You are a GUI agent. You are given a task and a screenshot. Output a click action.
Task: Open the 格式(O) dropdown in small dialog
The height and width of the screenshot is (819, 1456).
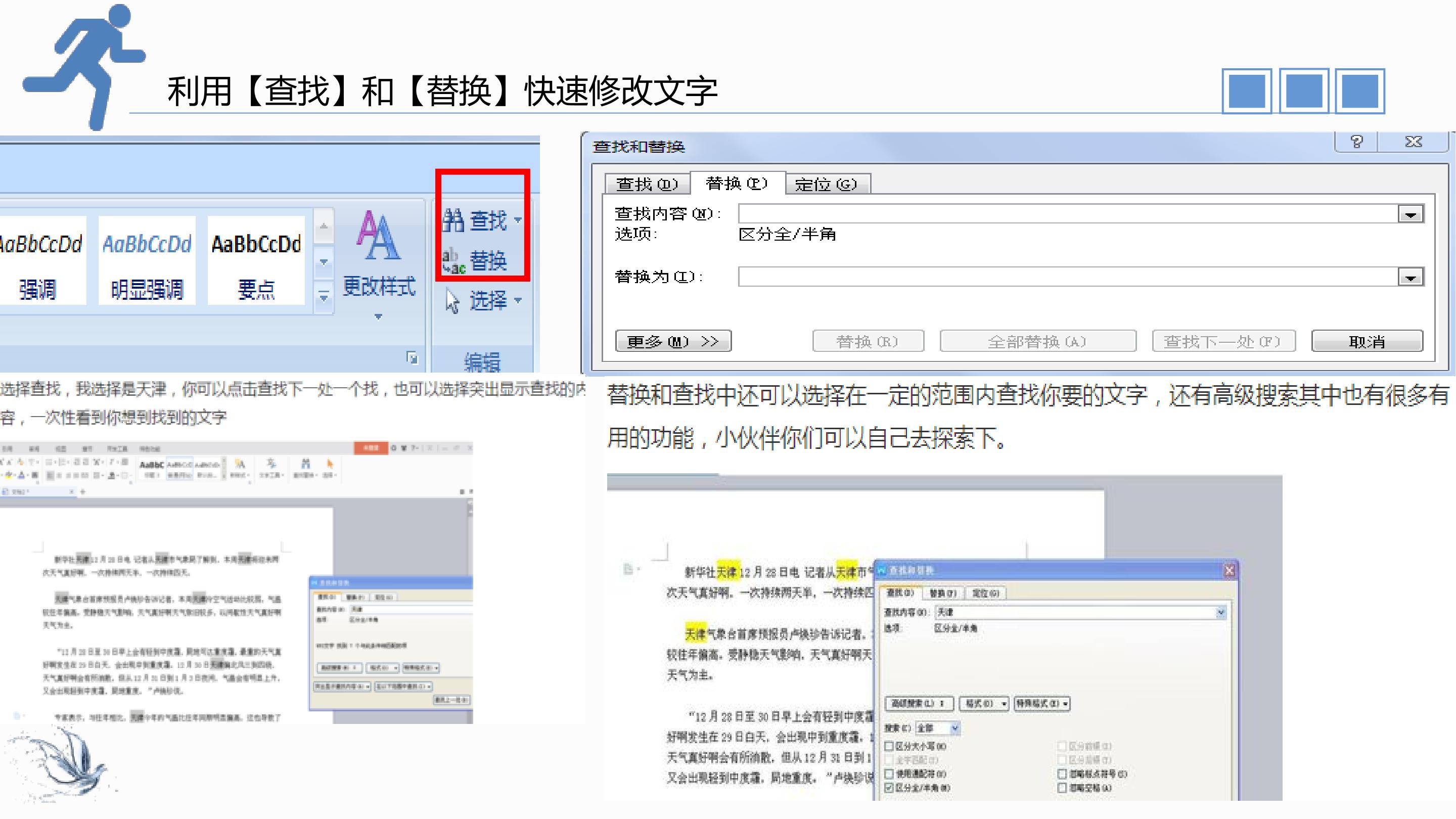point(984,704)
